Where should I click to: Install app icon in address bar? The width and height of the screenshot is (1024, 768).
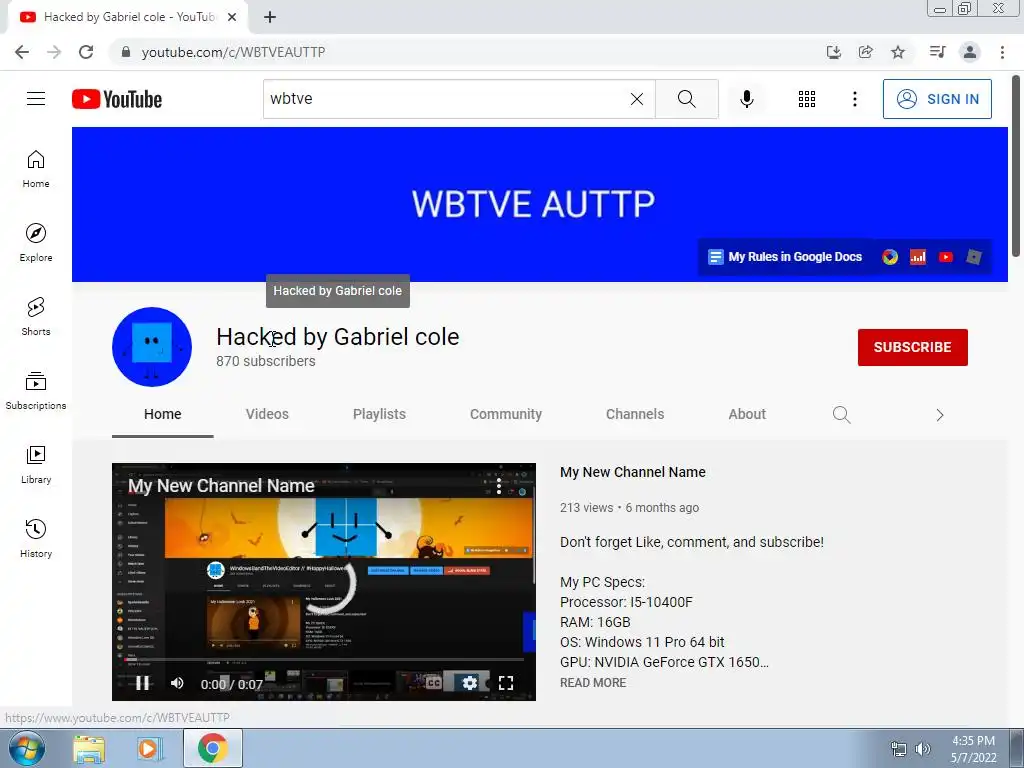tap(834, 52)
